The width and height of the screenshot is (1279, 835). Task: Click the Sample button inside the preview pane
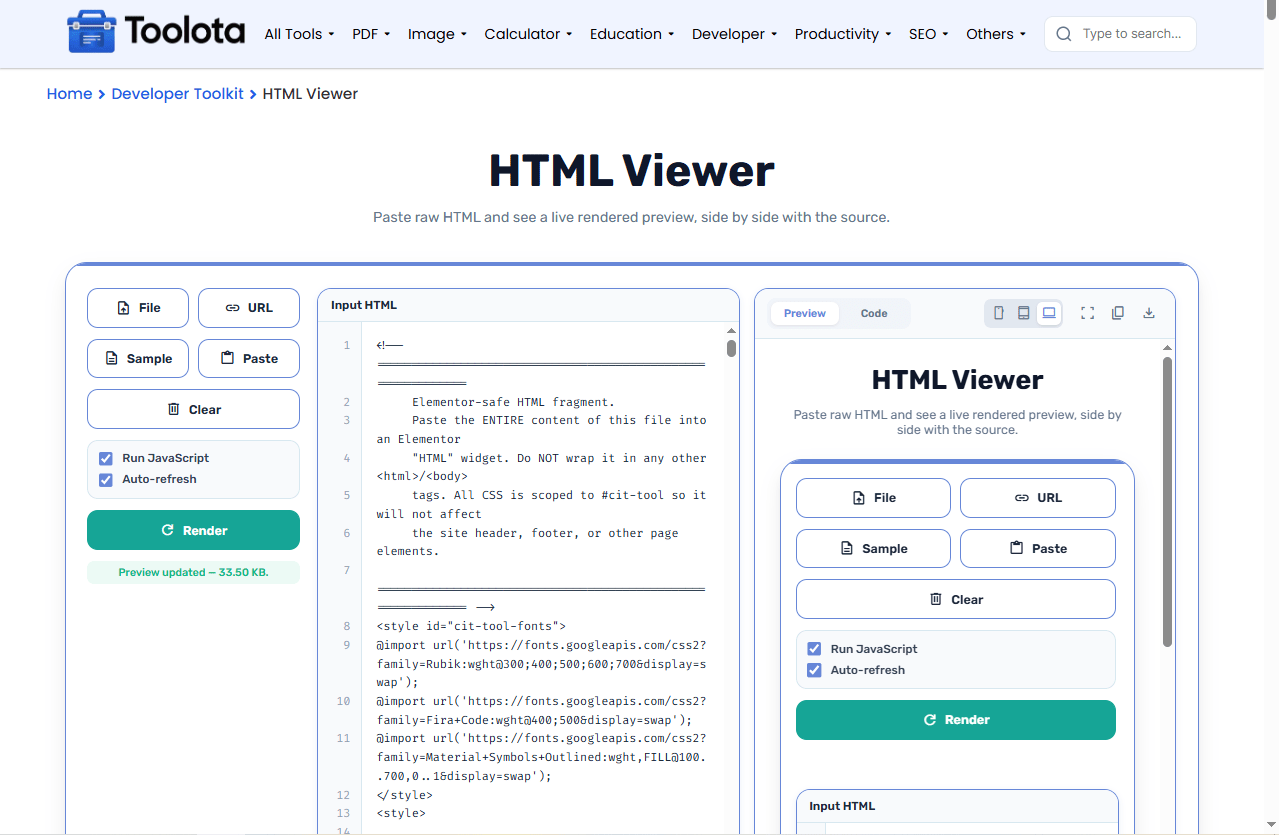(x=873, y=549)
